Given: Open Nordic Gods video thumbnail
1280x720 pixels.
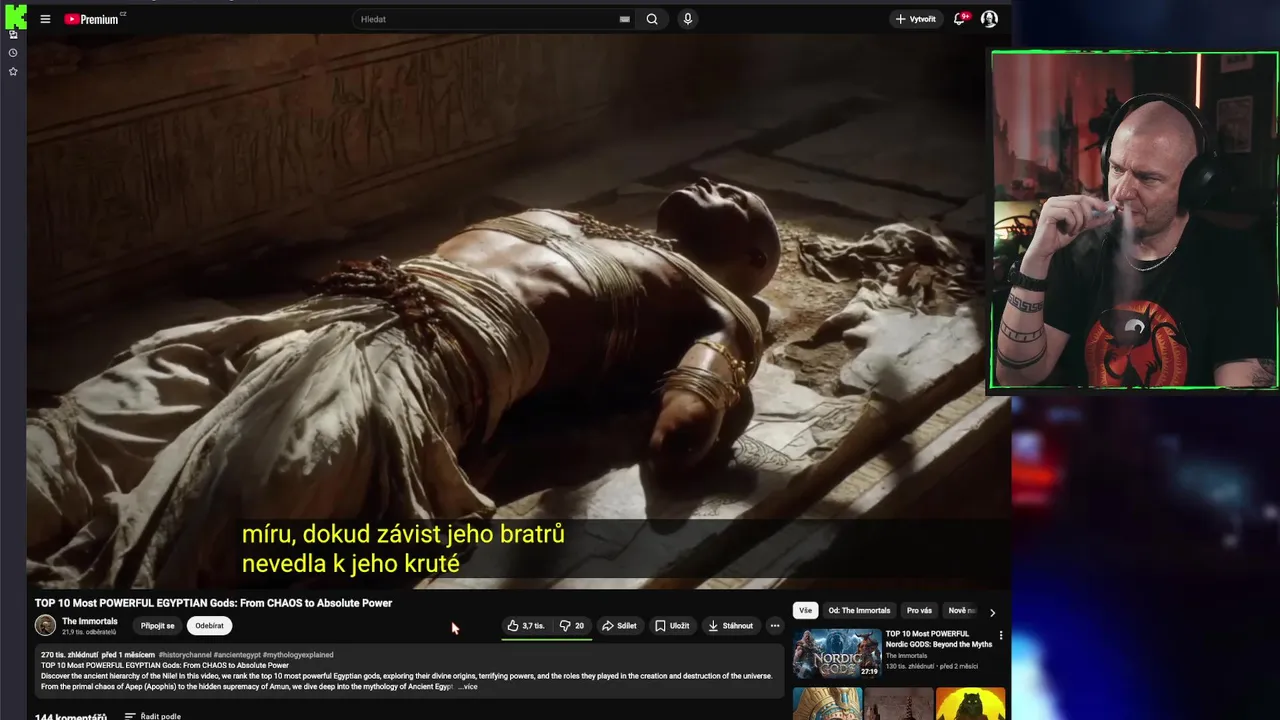Looking at the screenshot, I should click(x=837, y=654).
